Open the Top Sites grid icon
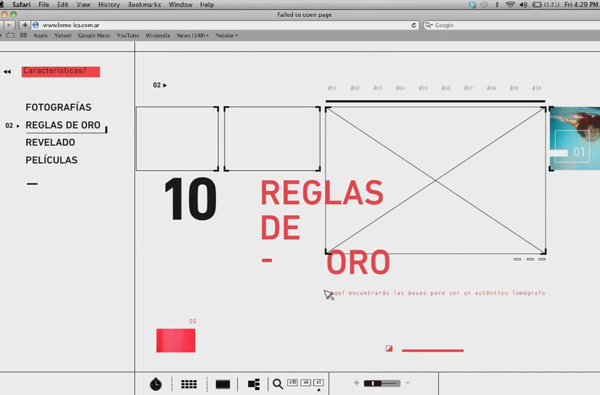 [x=24, y=35]
